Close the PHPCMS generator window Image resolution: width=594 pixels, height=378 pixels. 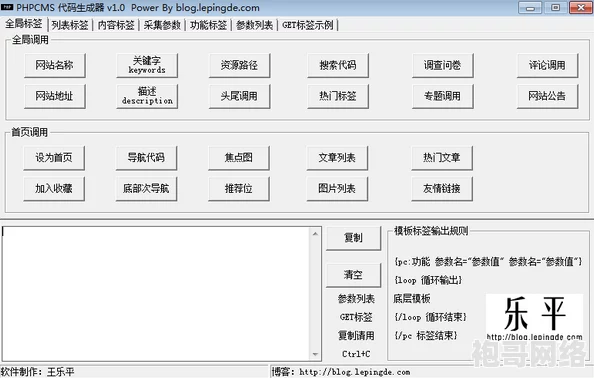coord(581,8)
